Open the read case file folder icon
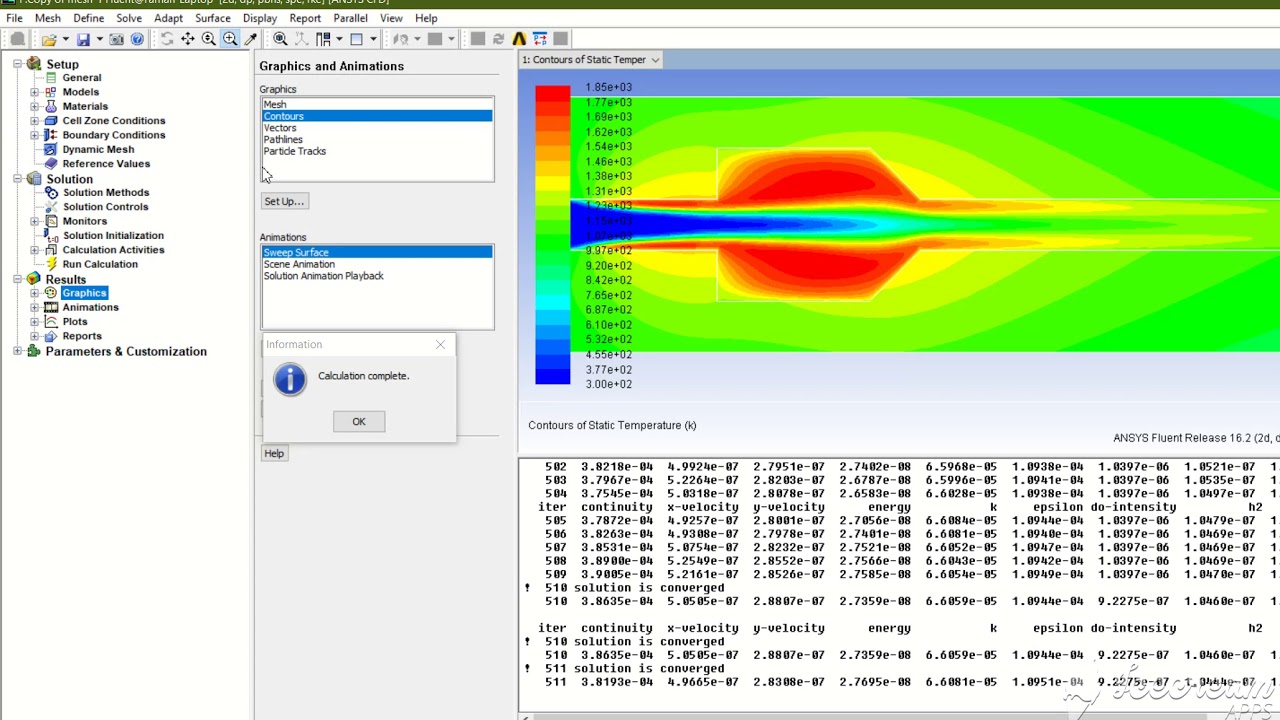This screenshot has height=720, width=1280. click(x=48, y=39)
